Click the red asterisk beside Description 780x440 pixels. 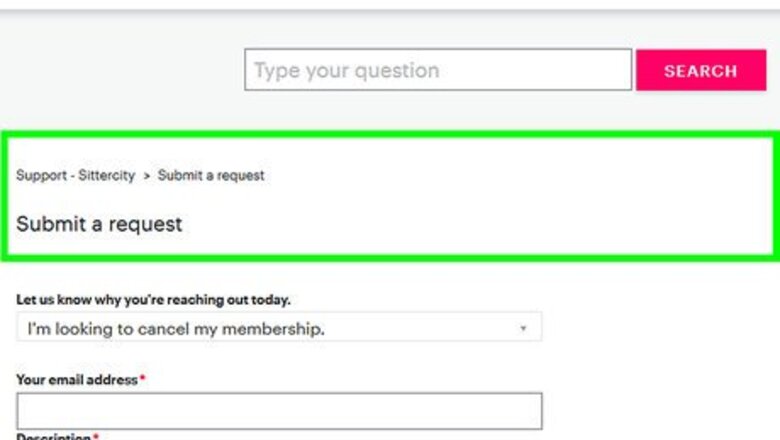tap(96, 437)
